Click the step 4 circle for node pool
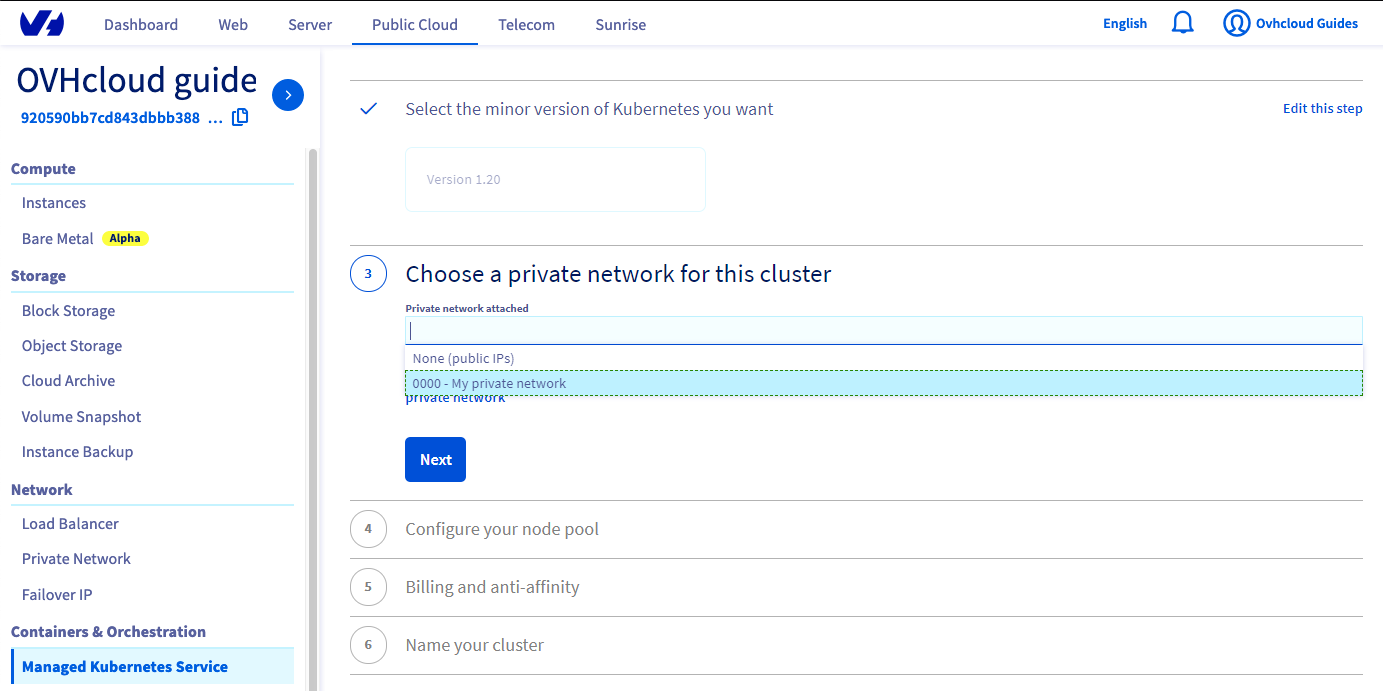The image size is (1383, 691). 368,529
